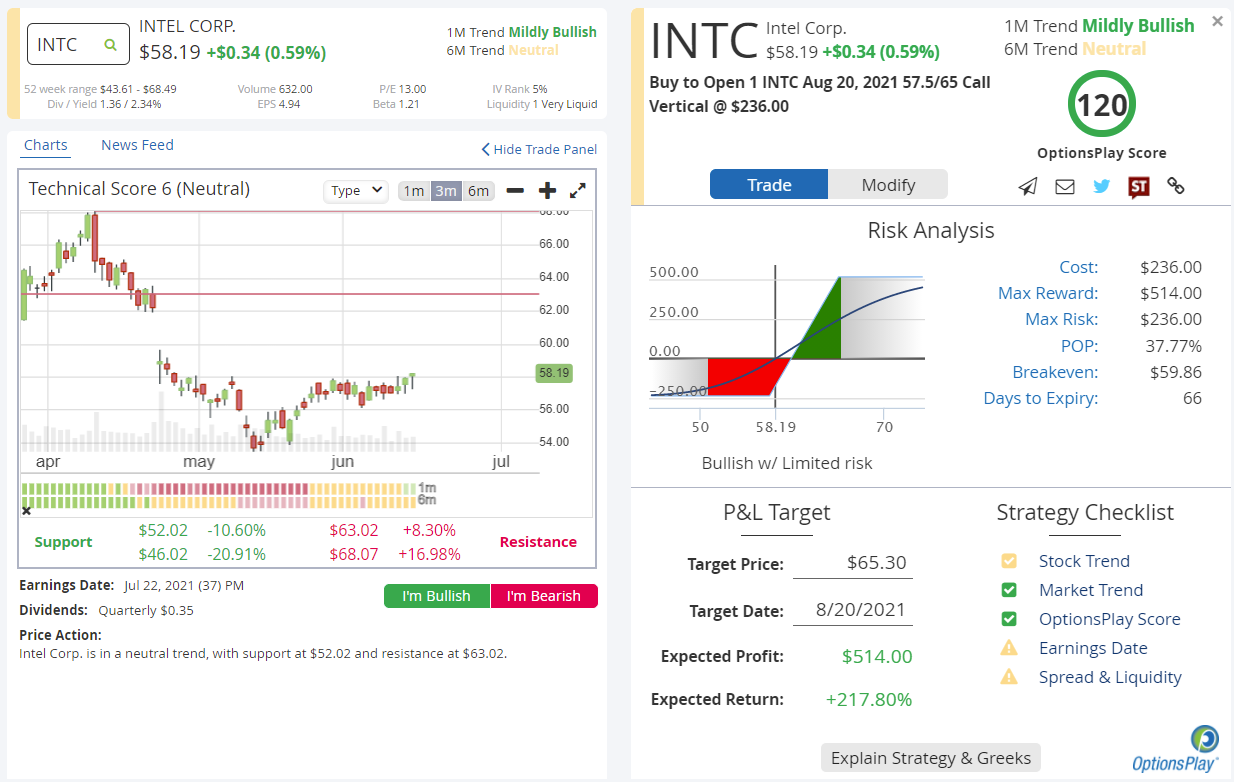Viewport: 1234px width, 782px height.
Task: Copy trade link with chain icon
Action: click(1176, 186)
